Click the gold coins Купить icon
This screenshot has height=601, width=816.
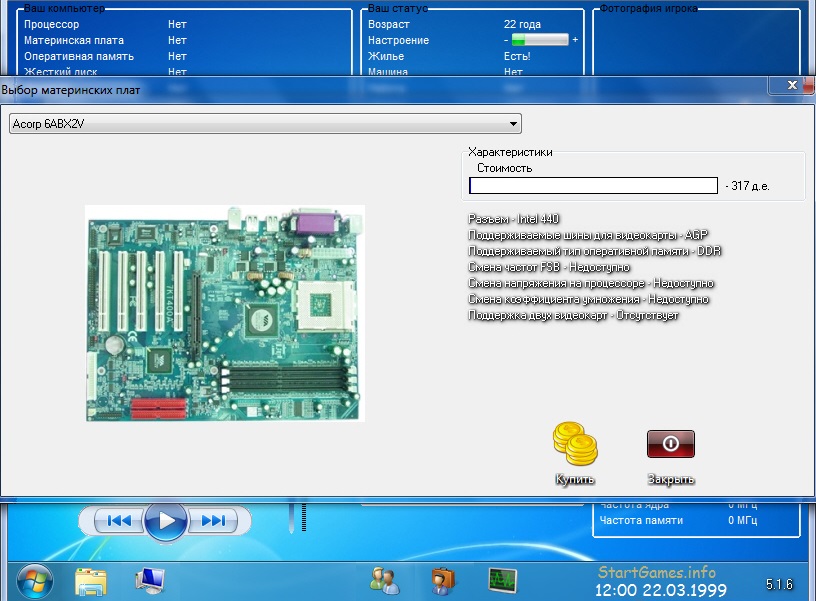coord(574,444)
